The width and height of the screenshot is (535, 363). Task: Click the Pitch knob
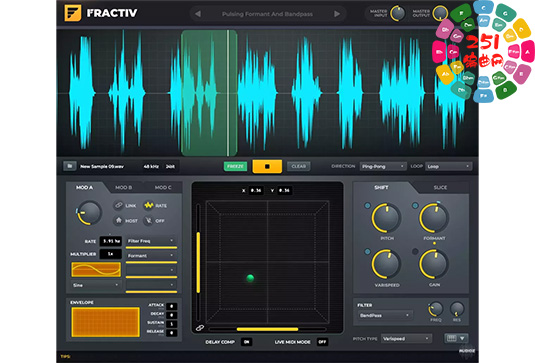click(x=386, y=218)
